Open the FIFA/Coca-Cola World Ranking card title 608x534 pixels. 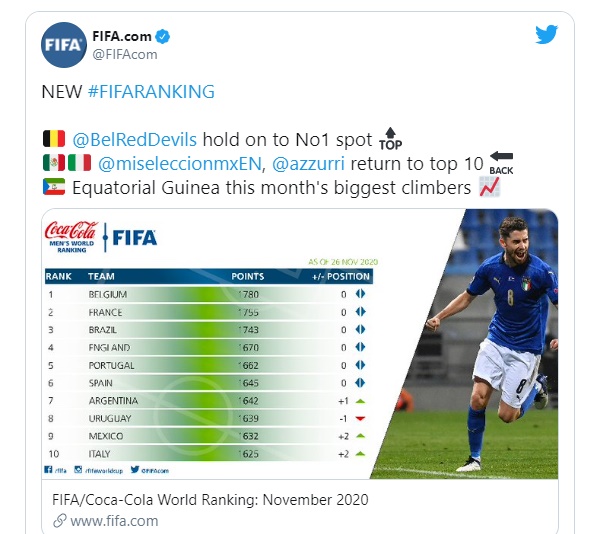211,499
